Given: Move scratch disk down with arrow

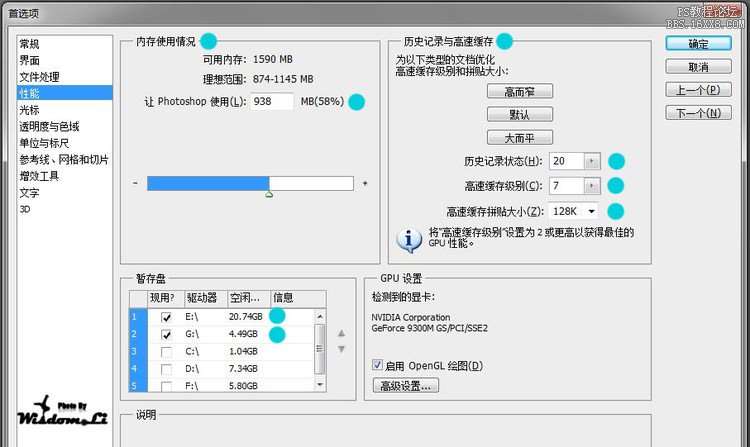Looking at the screenshot, I should pos(342,349).
